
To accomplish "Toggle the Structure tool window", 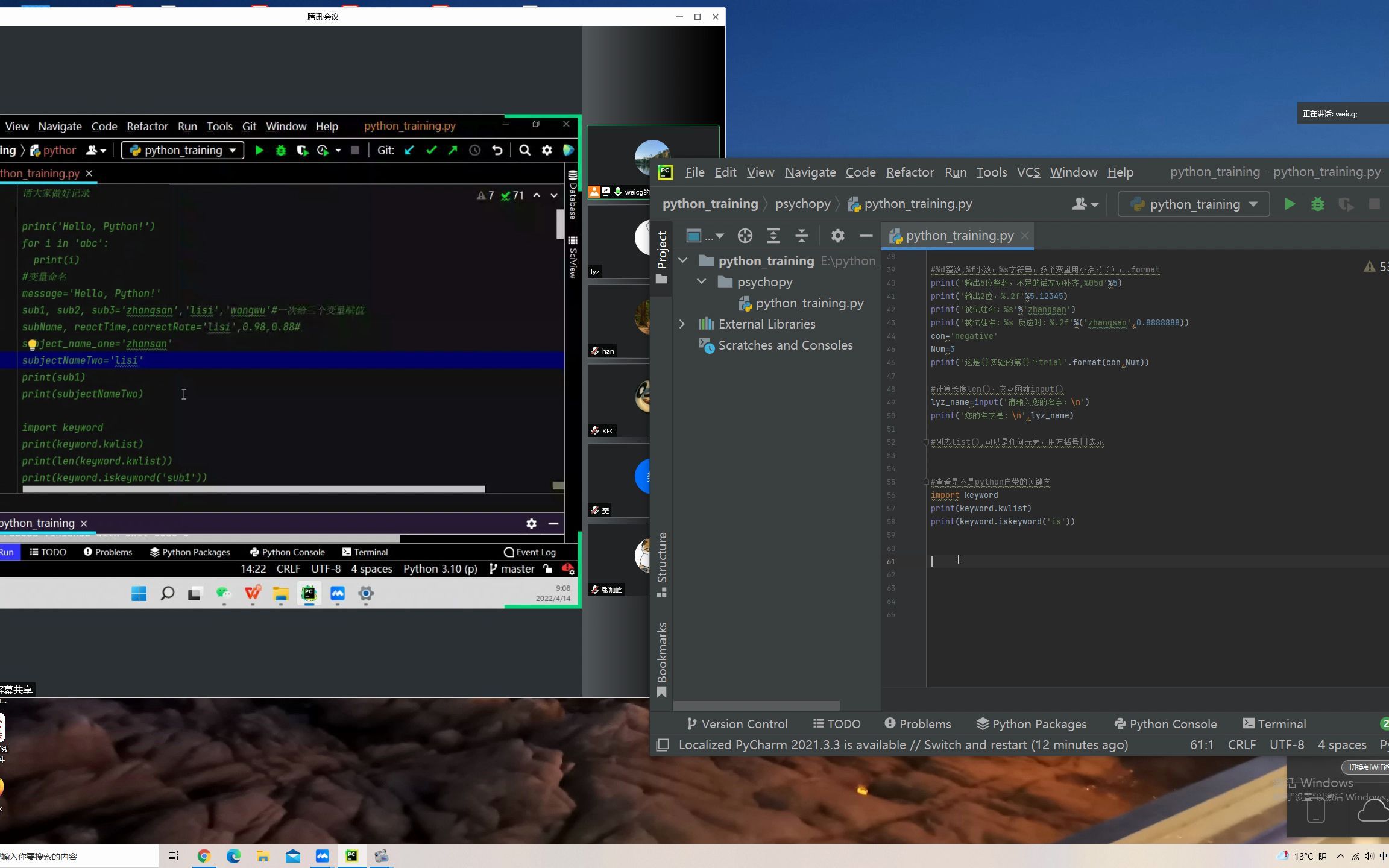I will click(663, 561).
